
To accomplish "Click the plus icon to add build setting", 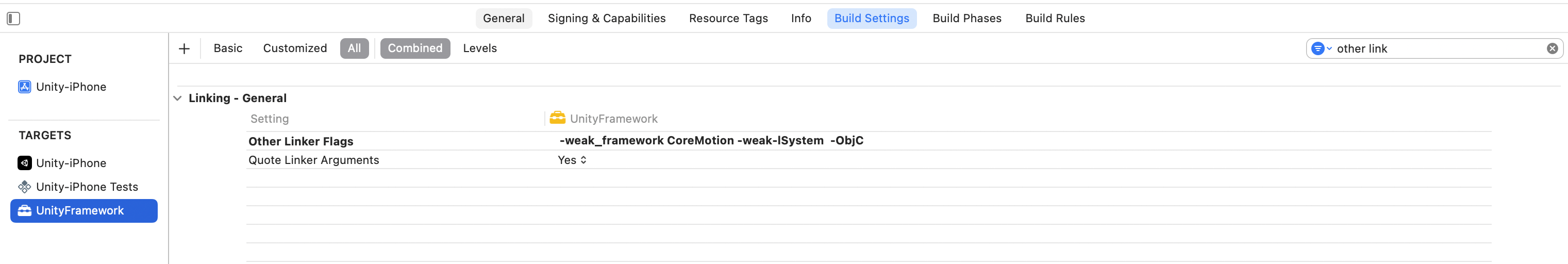I will 185,48.
